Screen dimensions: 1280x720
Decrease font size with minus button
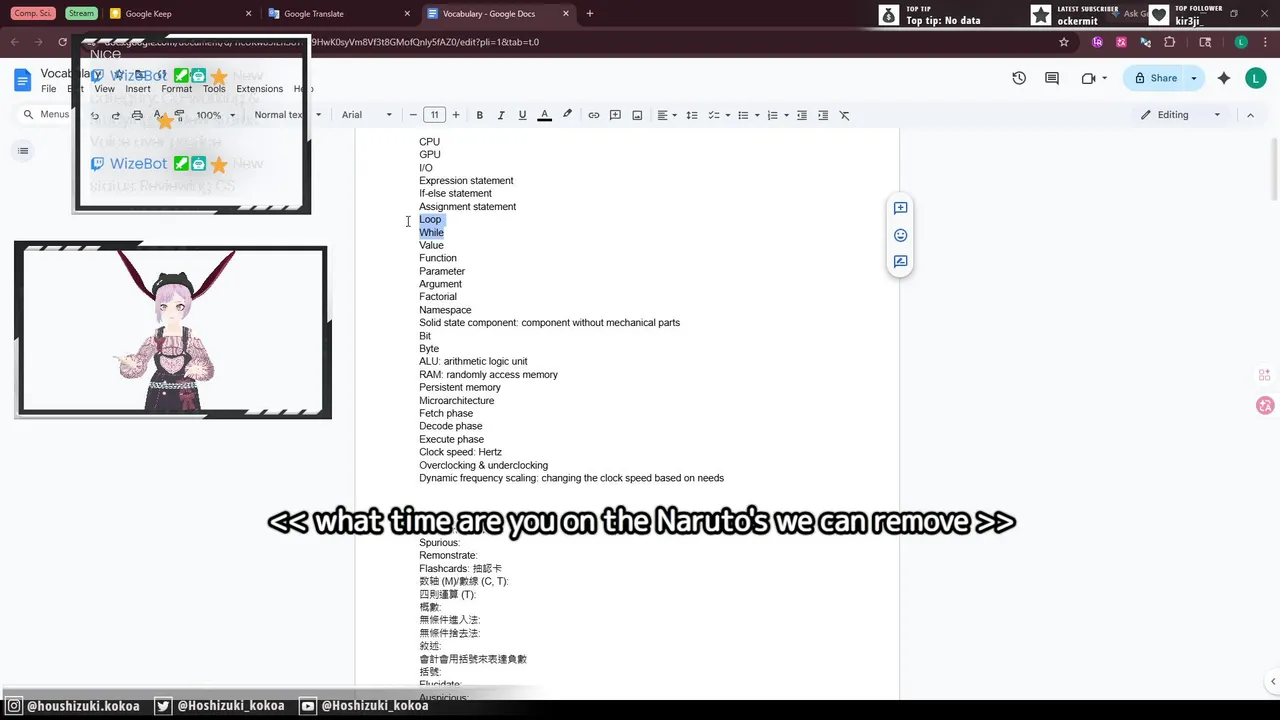coord(413,115)
